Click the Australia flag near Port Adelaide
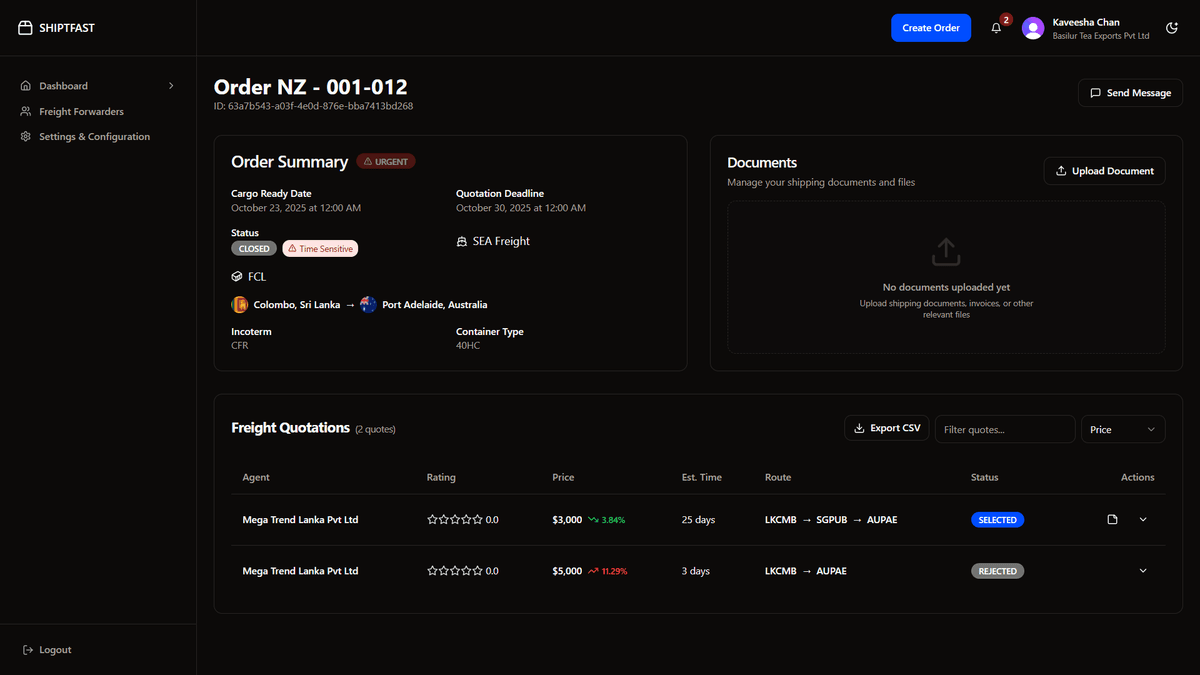The width and height of the screenshot is (1200, 675). 368,304
